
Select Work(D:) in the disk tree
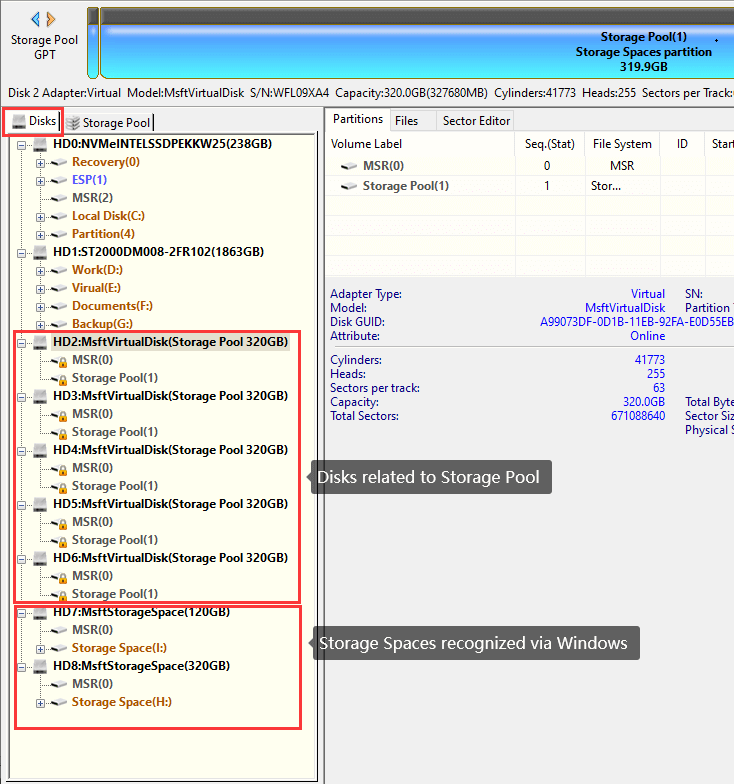click(97, 270)
